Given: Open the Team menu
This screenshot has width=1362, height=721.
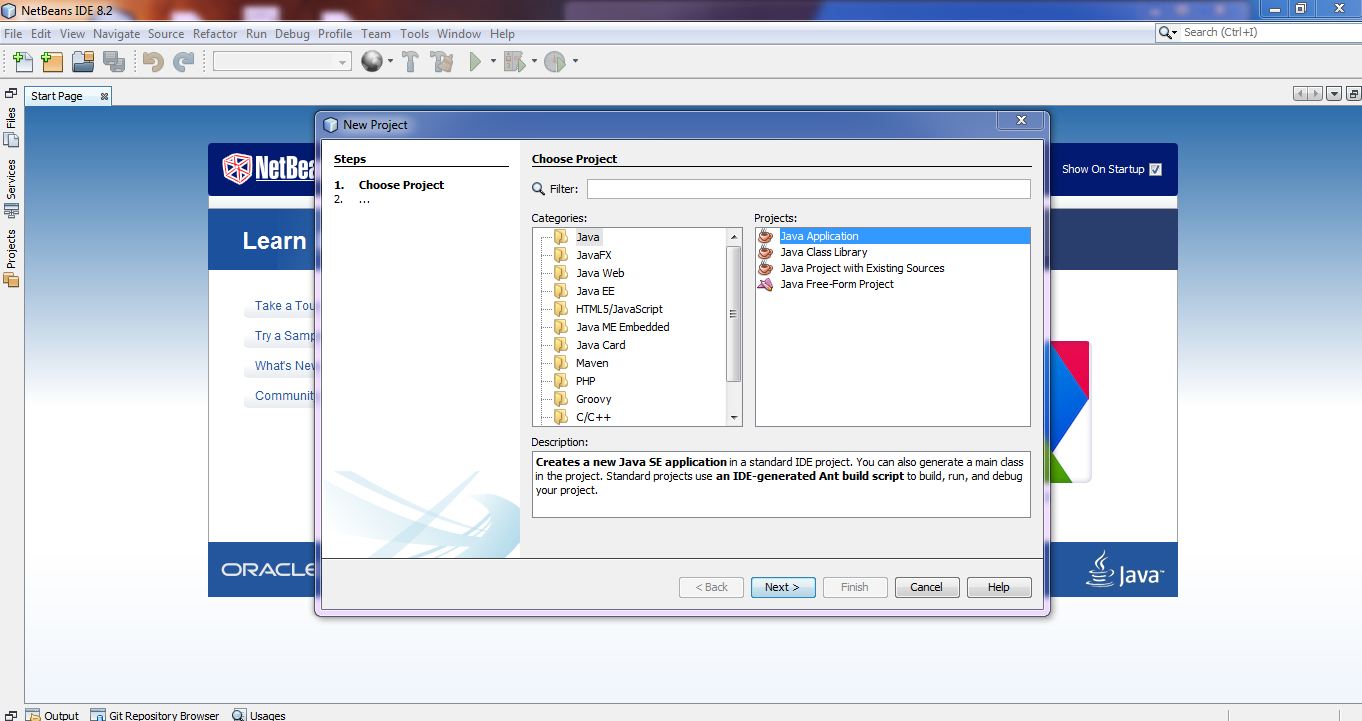Looking at the screenshot, I should click(376, 33).
